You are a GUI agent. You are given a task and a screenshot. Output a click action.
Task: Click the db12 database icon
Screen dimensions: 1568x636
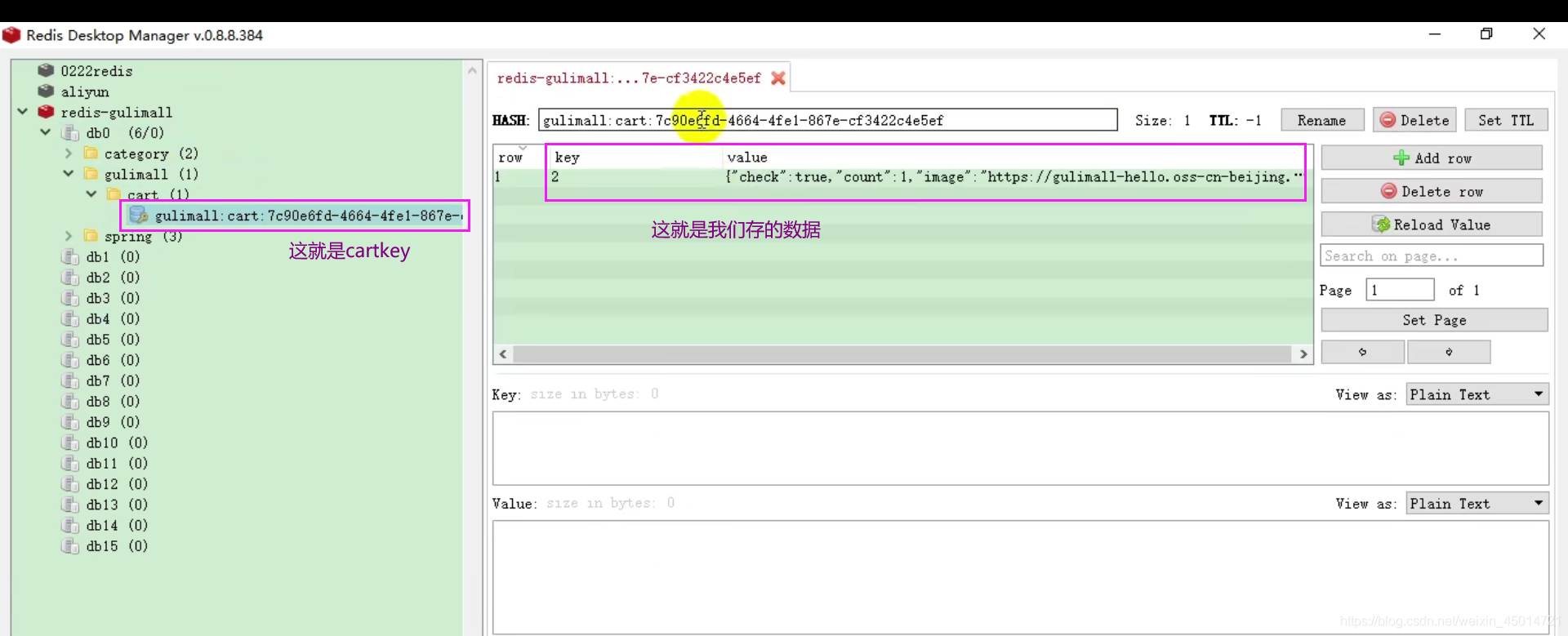70,484
